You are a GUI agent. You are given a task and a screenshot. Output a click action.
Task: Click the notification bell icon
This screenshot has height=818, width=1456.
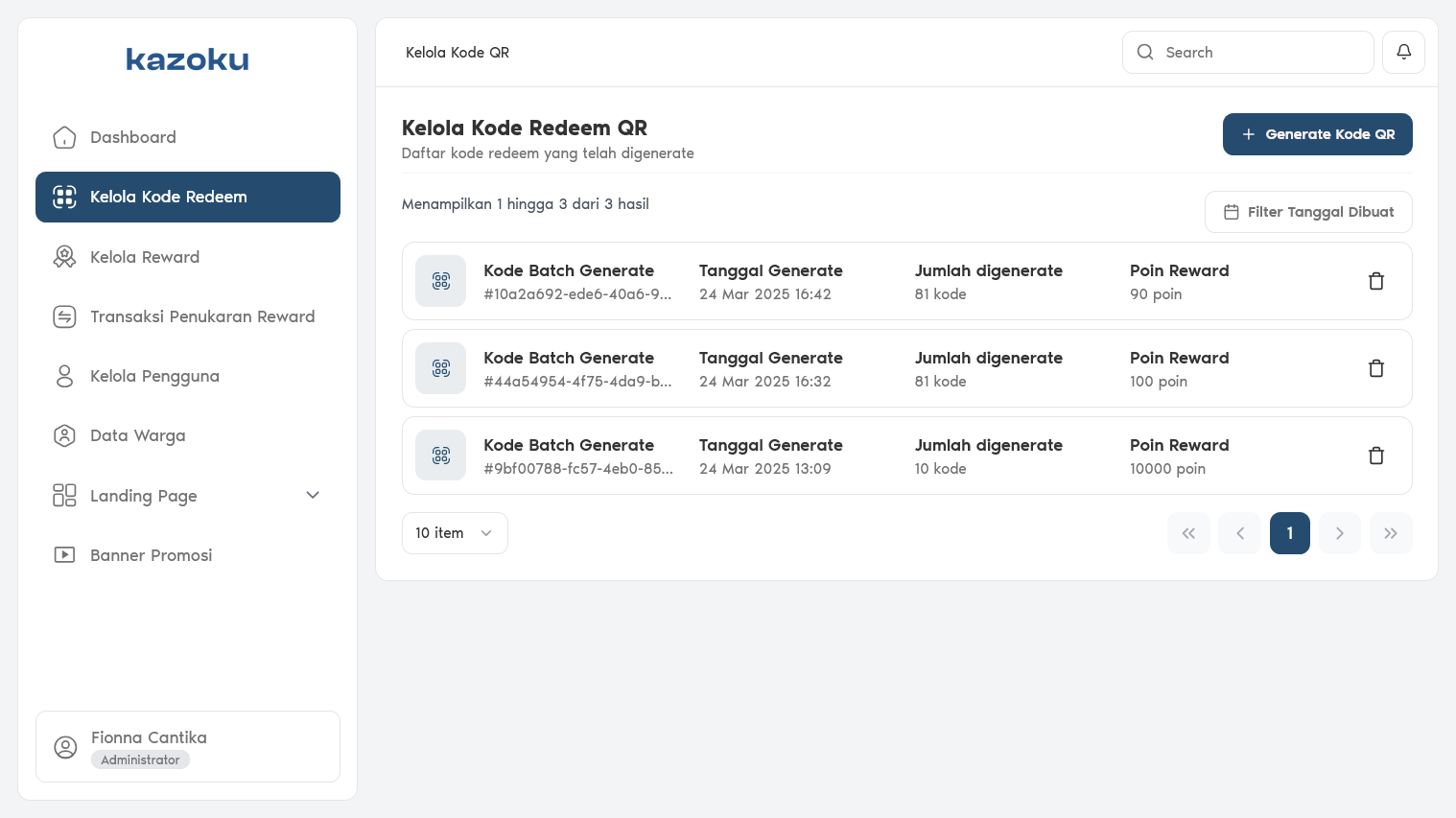(x=1403, y=53)
